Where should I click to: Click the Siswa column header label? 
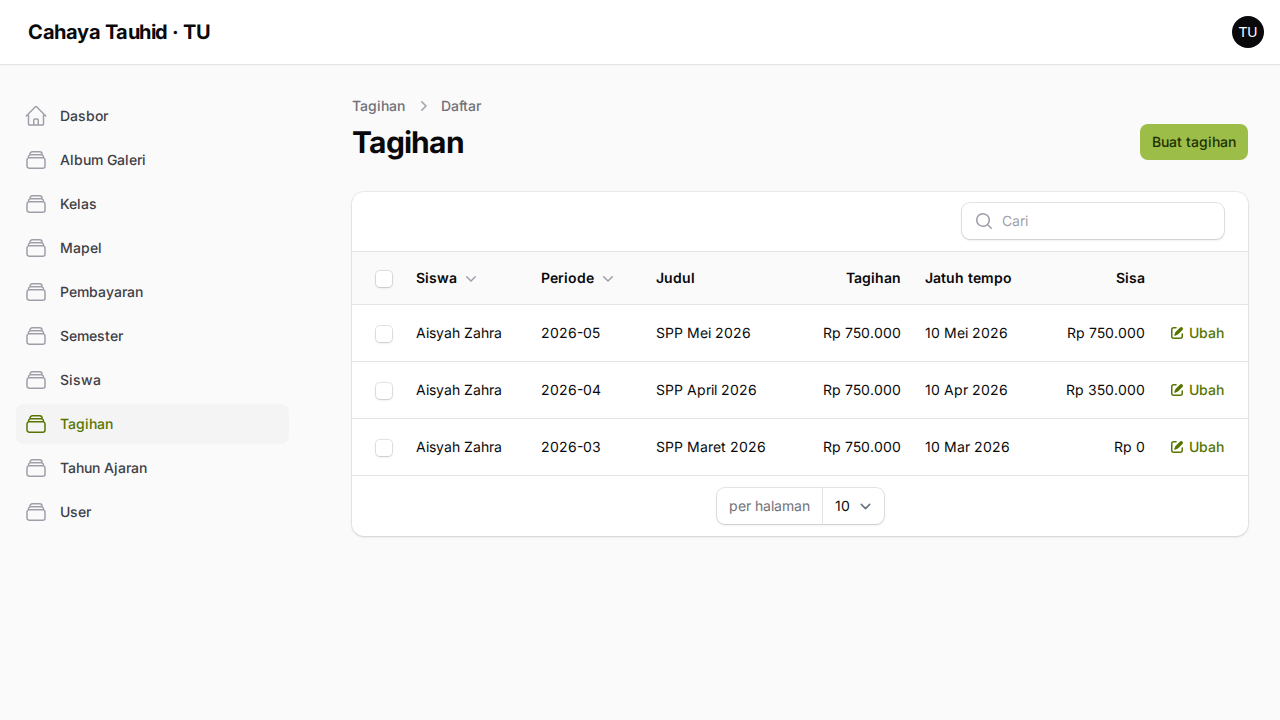pos(436,278)
